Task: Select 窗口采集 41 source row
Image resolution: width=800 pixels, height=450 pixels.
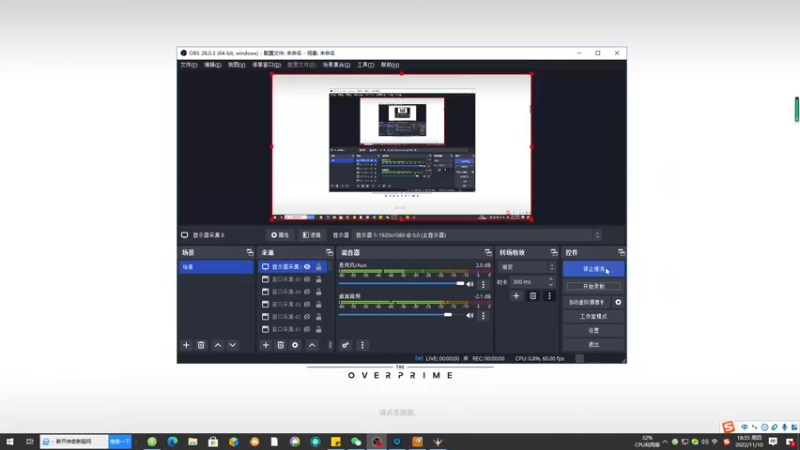Action: 293,330
